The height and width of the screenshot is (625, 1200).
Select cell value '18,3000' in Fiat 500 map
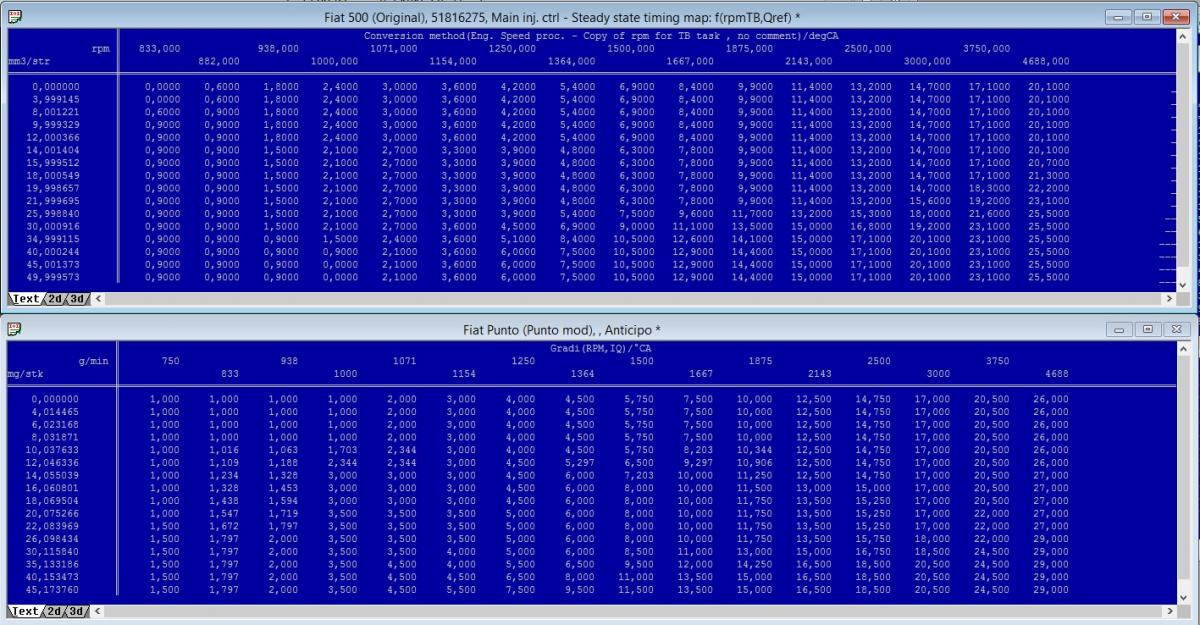click(x=989, y=188)
